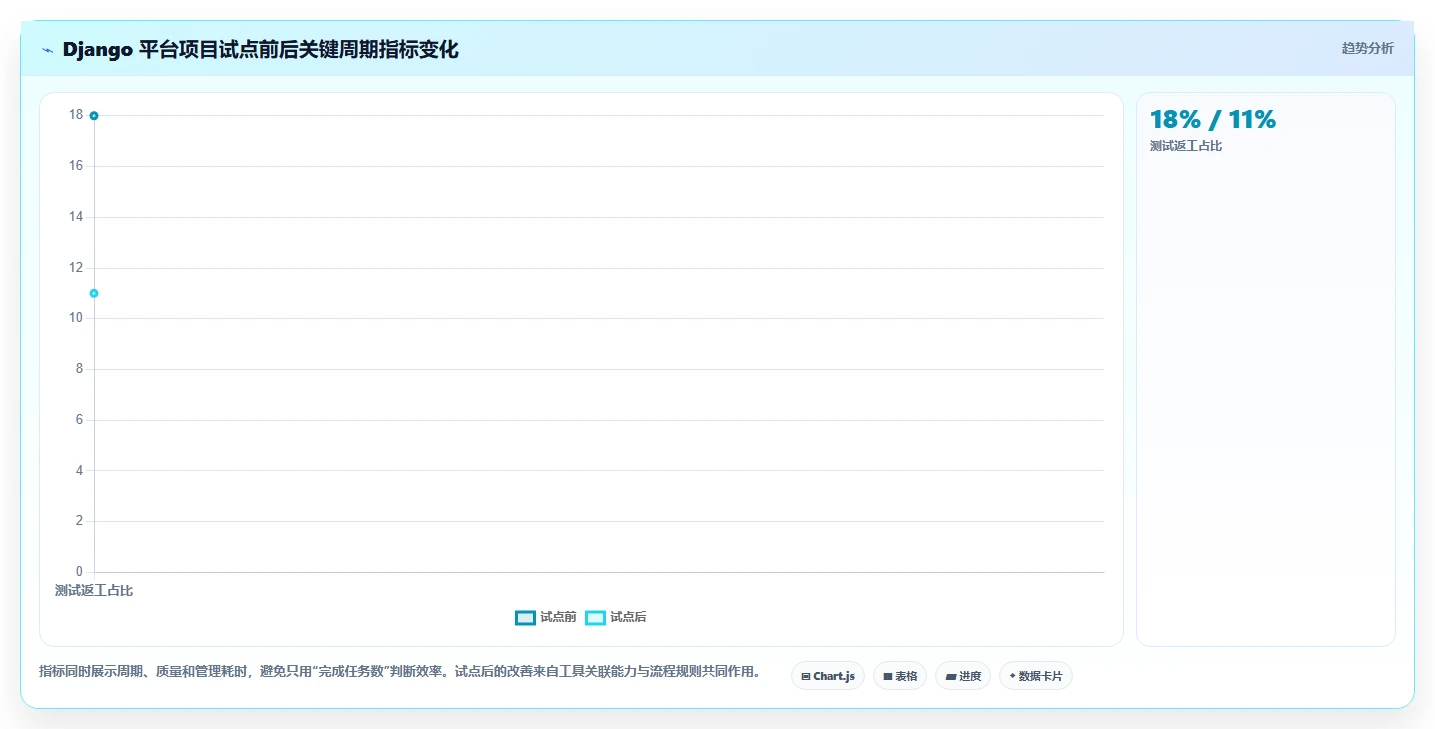This screenshot has height=729, width=1435.
Task: Click the lightning icon beside the Django title
Action: pos(47,50)
